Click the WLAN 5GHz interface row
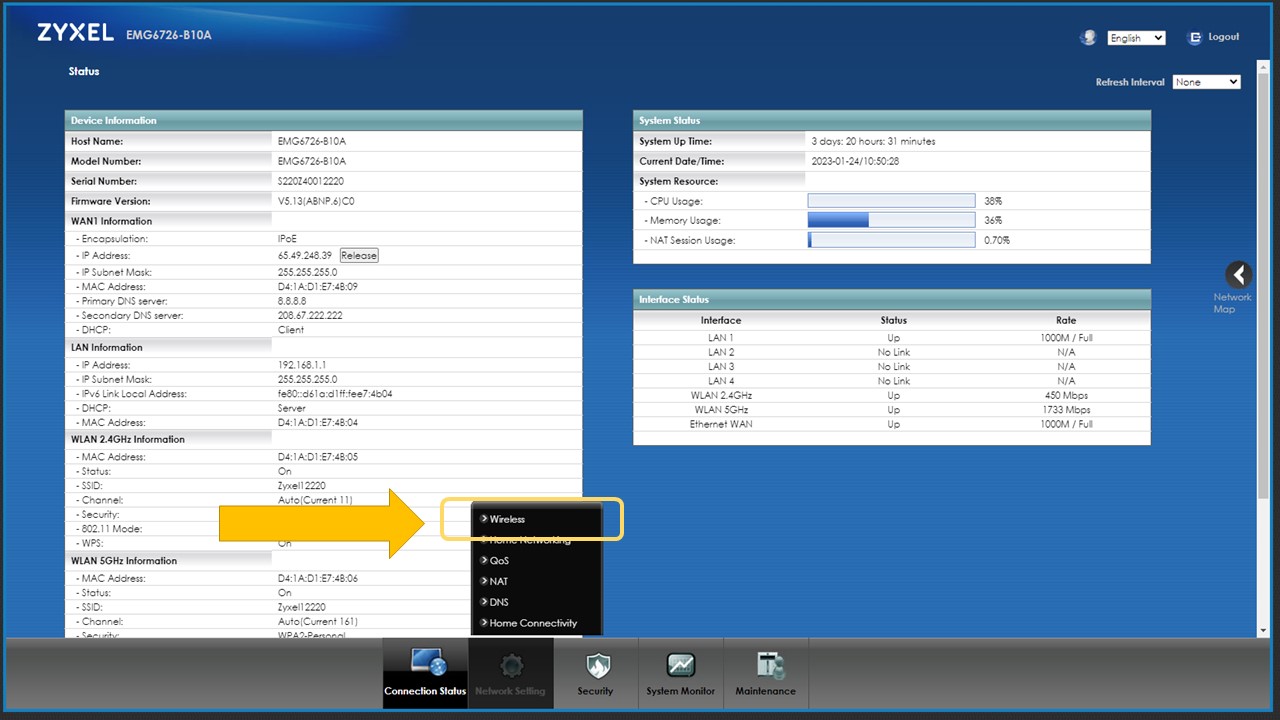This screenshot has width=1280, height=720. (892, 410)
